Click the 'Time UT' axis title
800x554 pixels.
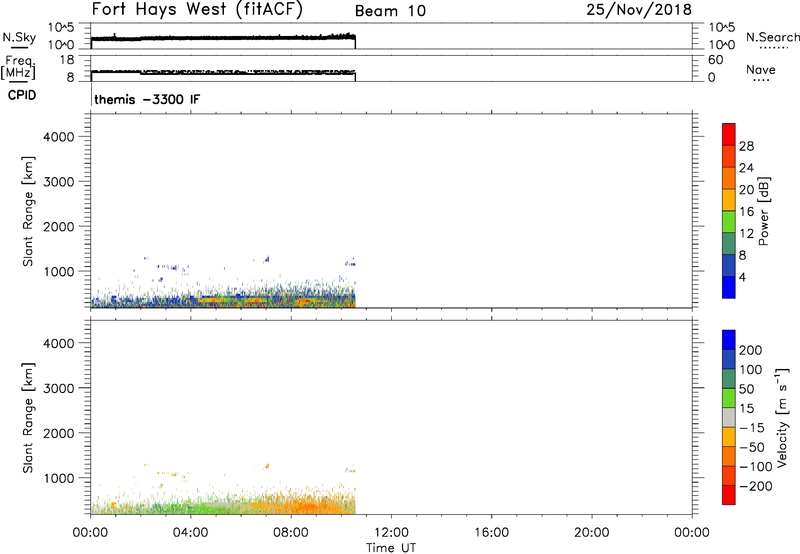[x=391, y=548]
